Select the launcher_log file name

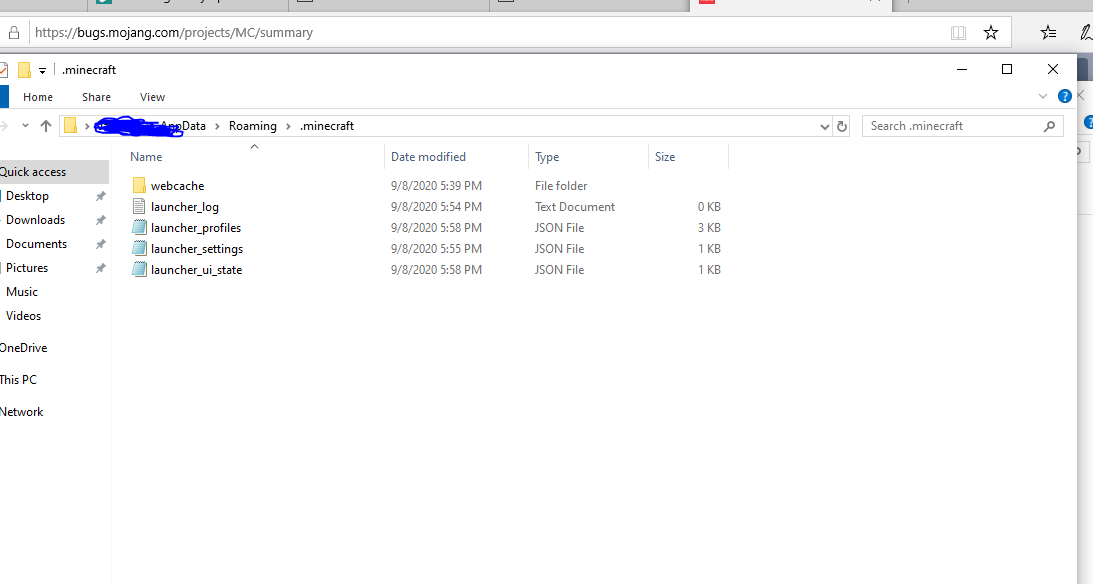(x=185, y=207)
